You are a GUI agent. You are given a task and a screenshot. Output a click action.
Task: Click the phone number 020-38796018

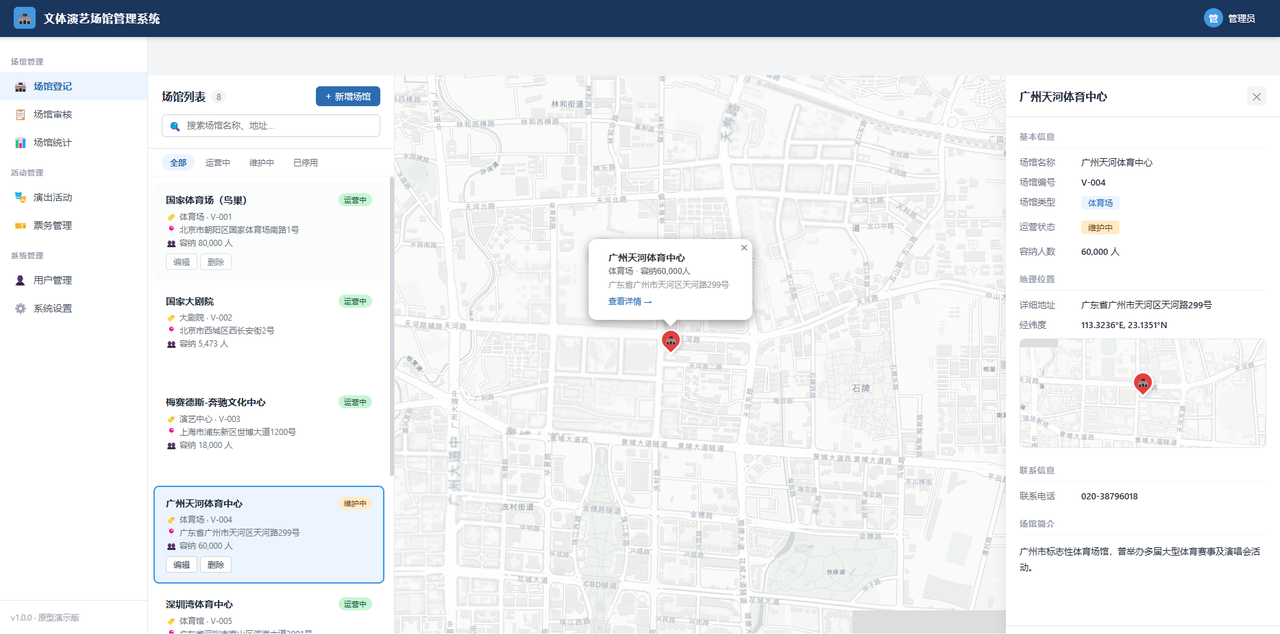1109,496
